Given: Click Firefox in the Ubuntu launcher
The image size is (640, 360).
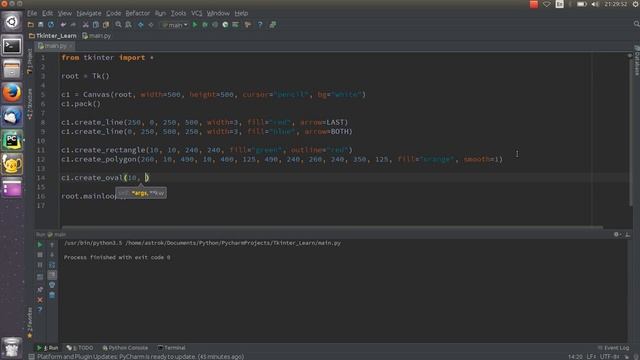Looking at the screenshot, I should (12, 93).
